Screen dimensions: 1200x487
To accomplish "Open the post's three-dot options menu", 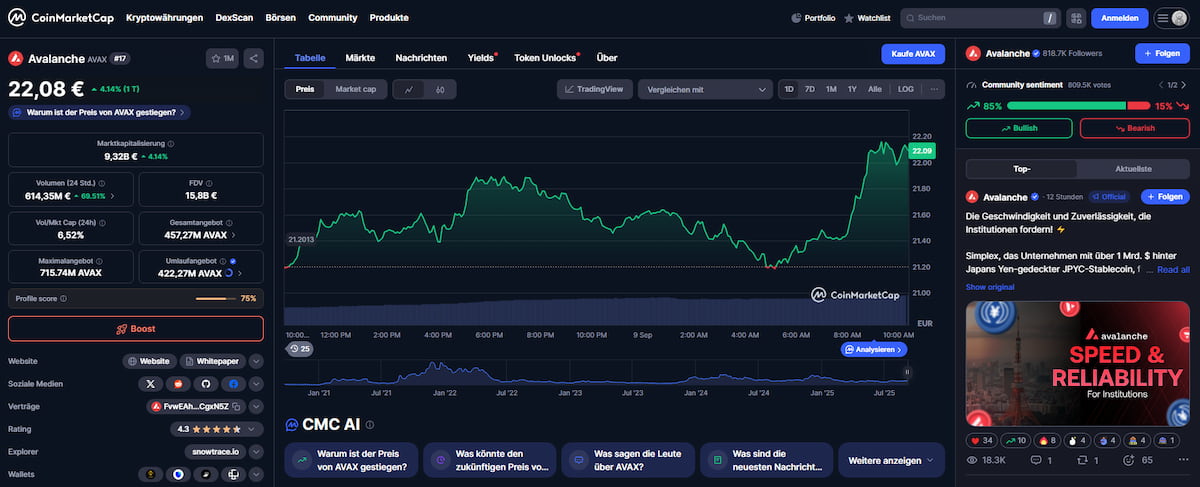I will tap(1186, 461).
